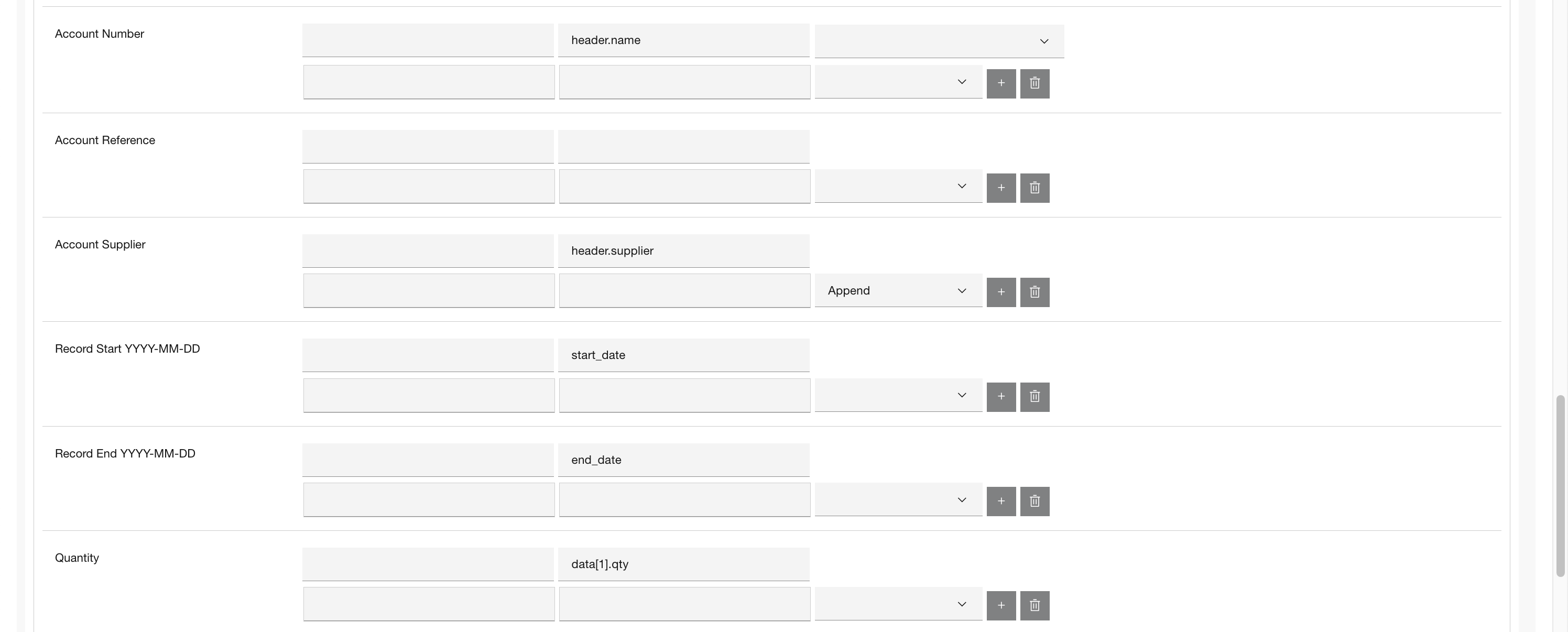The height and width of the screenshot is (632, 1568).
Task: Open the Append dropdown for Account Supplier
Action: [x=898, y=290]
